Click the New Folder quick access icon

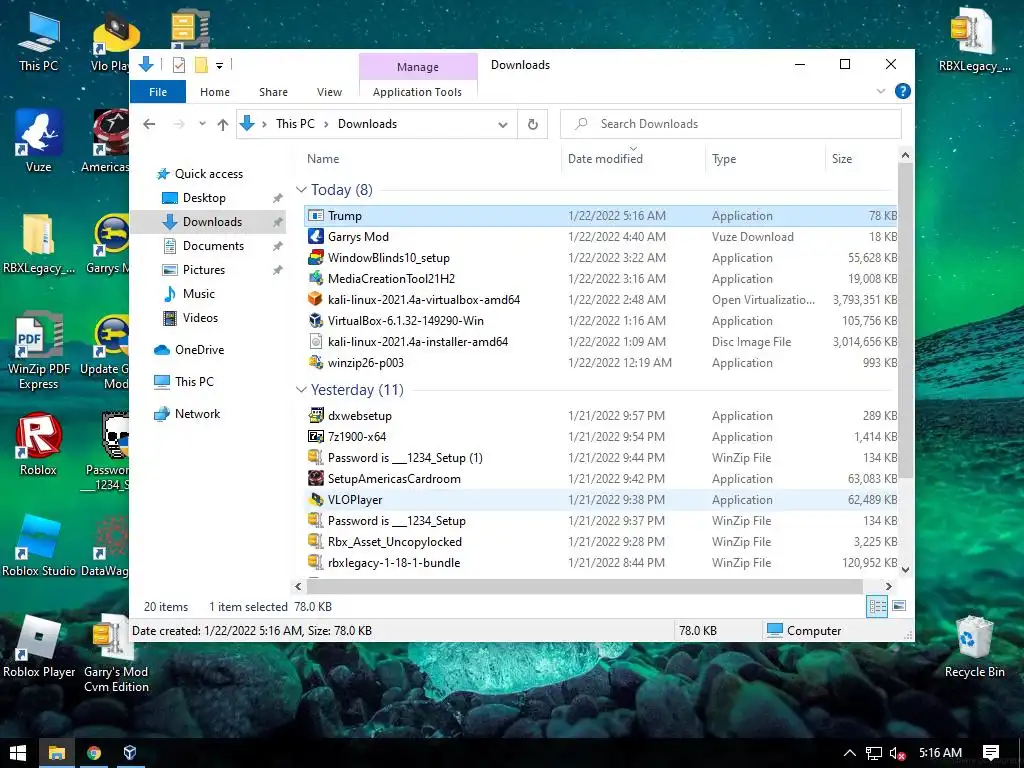(x=201, y=65)
